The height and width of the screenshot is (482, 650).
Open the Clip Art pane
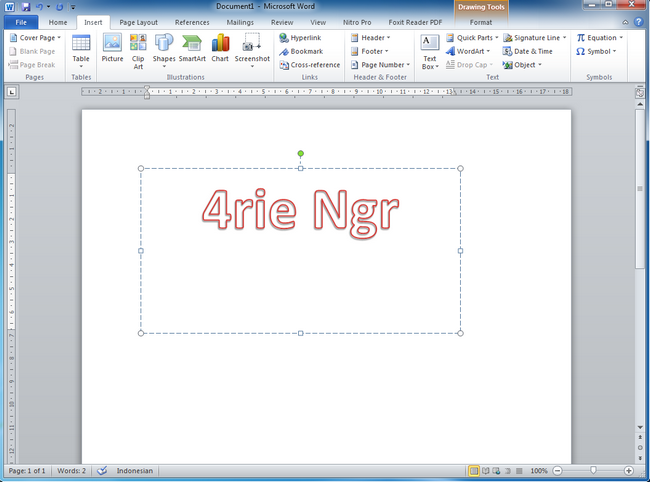tap(138, 51)
